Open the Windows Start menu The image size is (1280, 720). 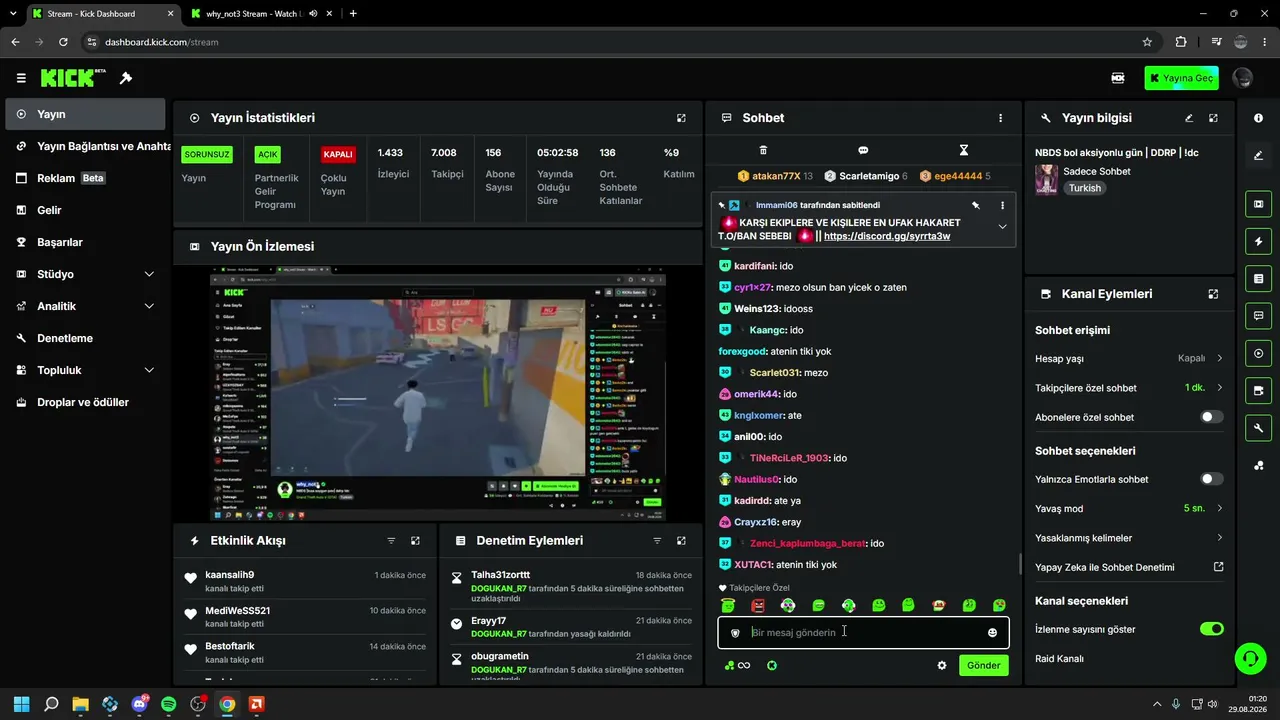(22, 704)
